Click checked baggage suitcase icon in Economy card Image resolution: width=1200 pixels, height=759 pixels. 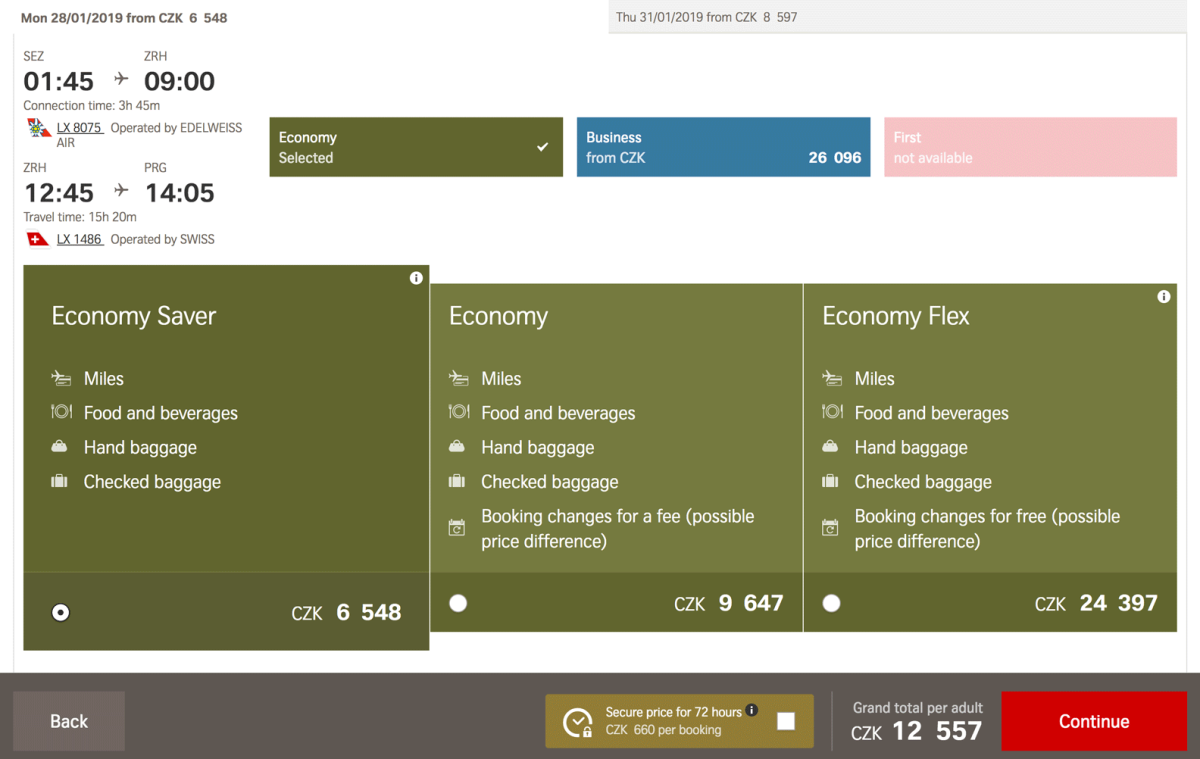[458, 481]
